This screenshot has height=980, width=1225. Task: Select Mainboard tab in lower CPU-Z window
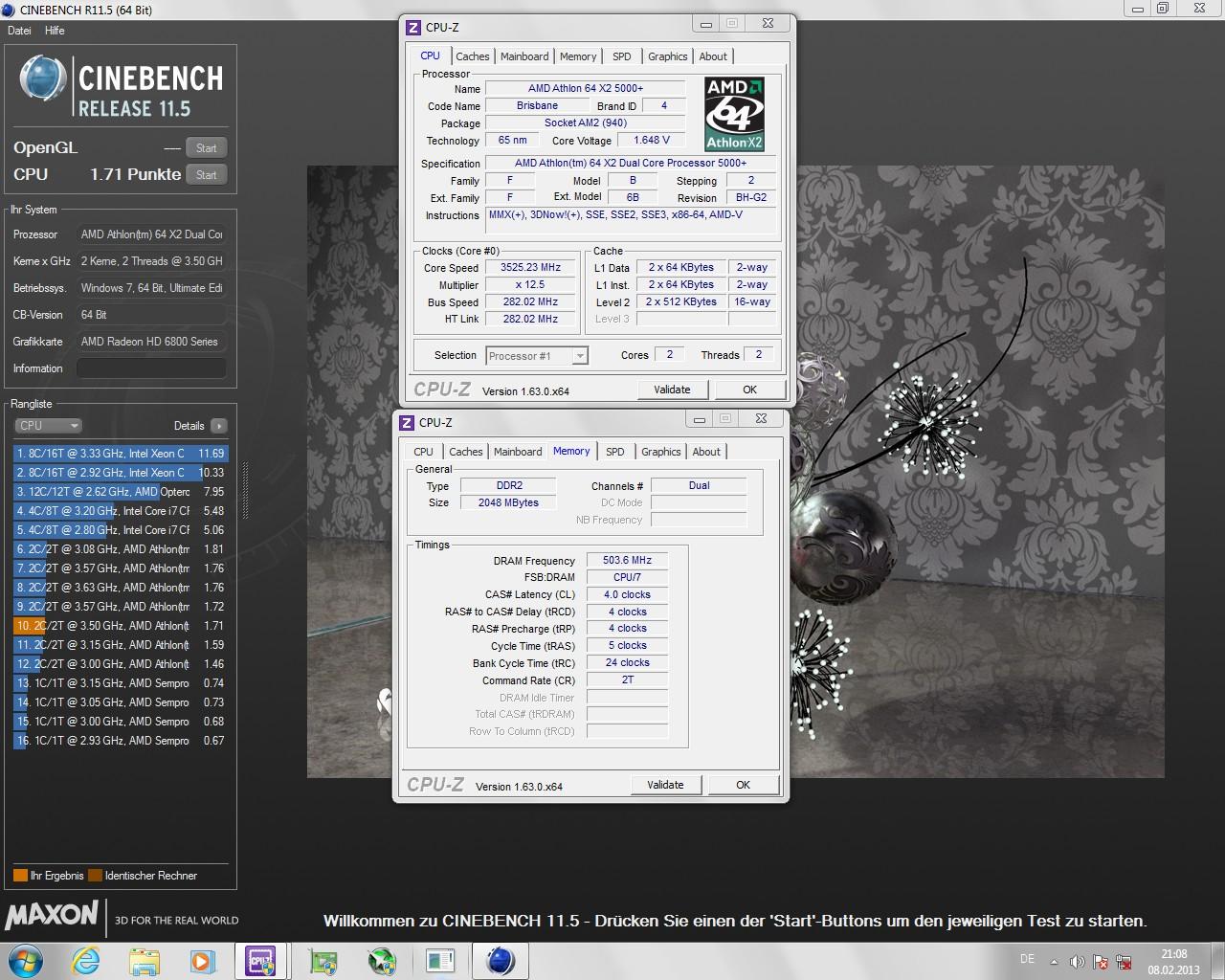[x=518, y=452]
